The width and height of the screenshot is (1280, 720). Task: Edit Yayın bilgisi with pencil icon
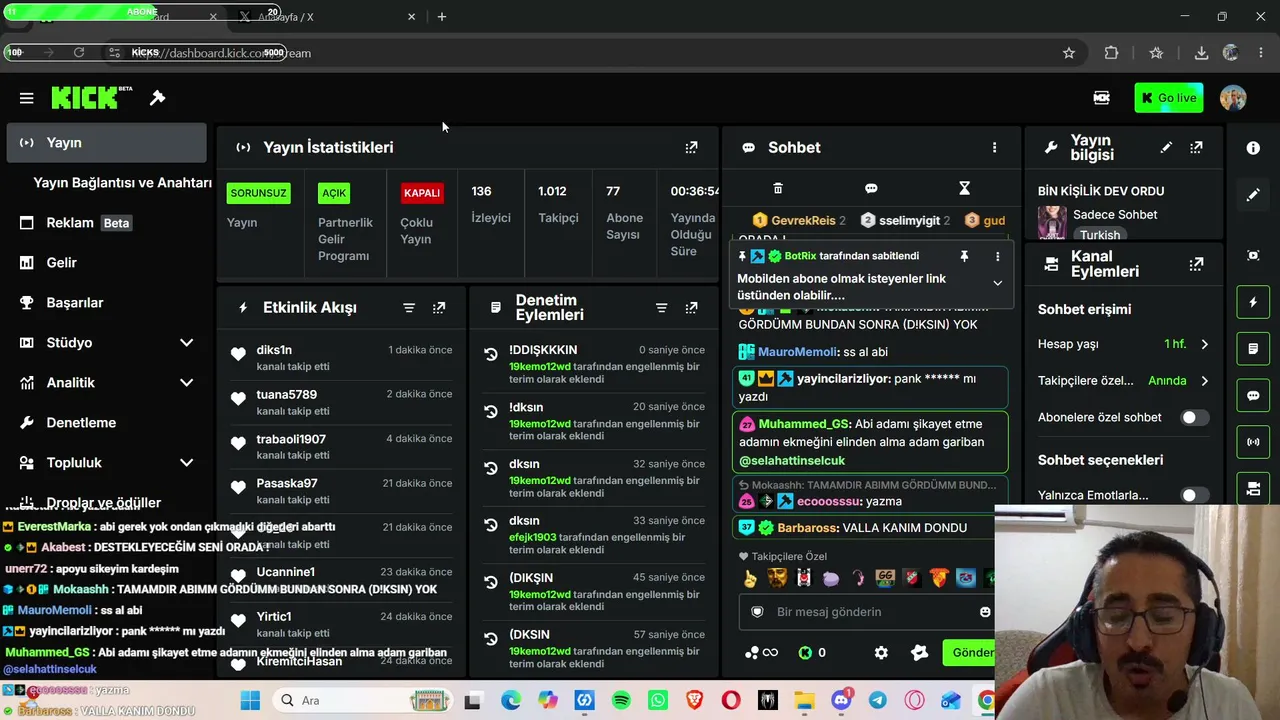tap(1166, 147)
